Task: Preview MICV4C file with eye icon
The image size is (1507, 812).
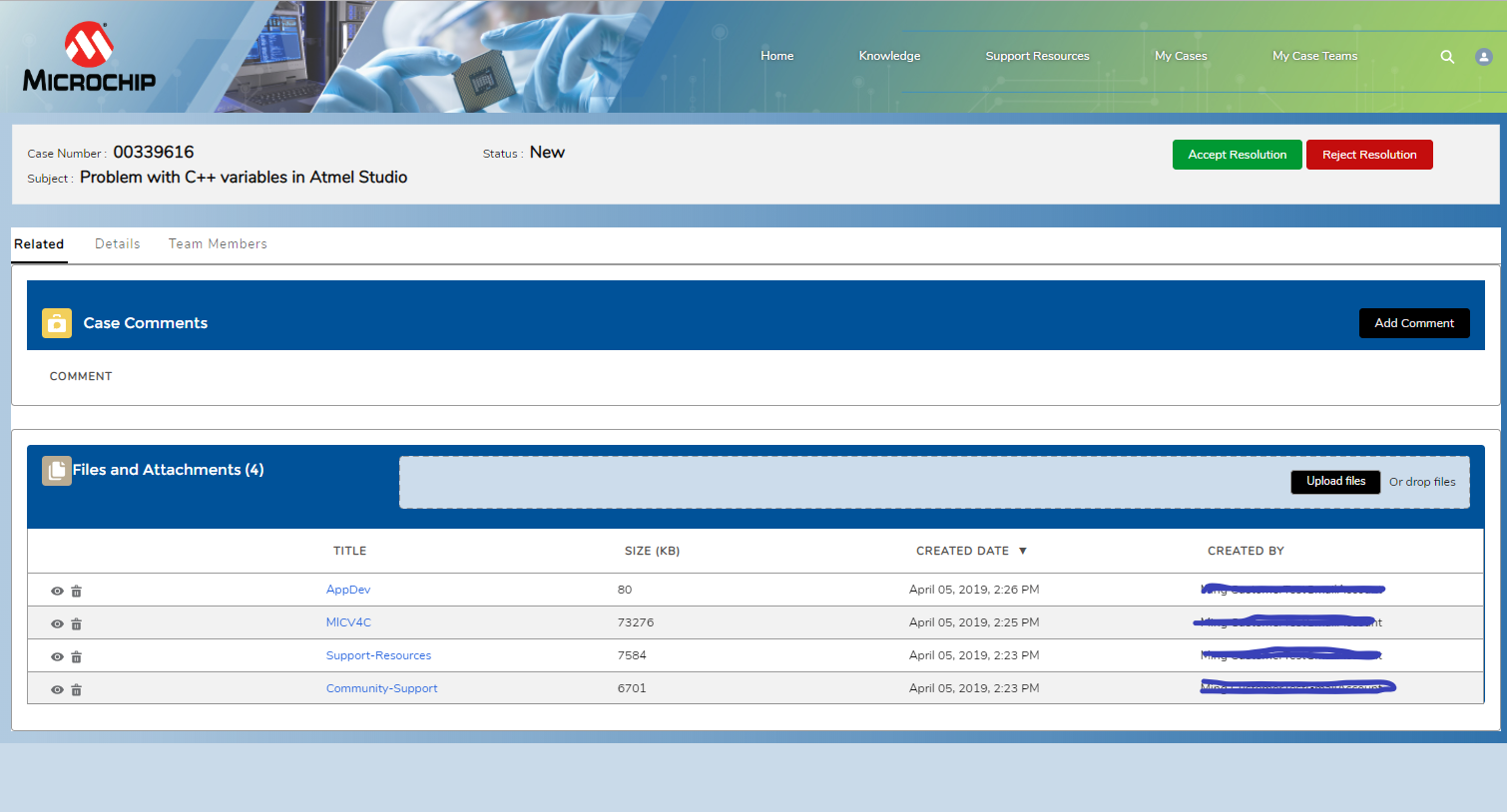Action: pos(57,624)
